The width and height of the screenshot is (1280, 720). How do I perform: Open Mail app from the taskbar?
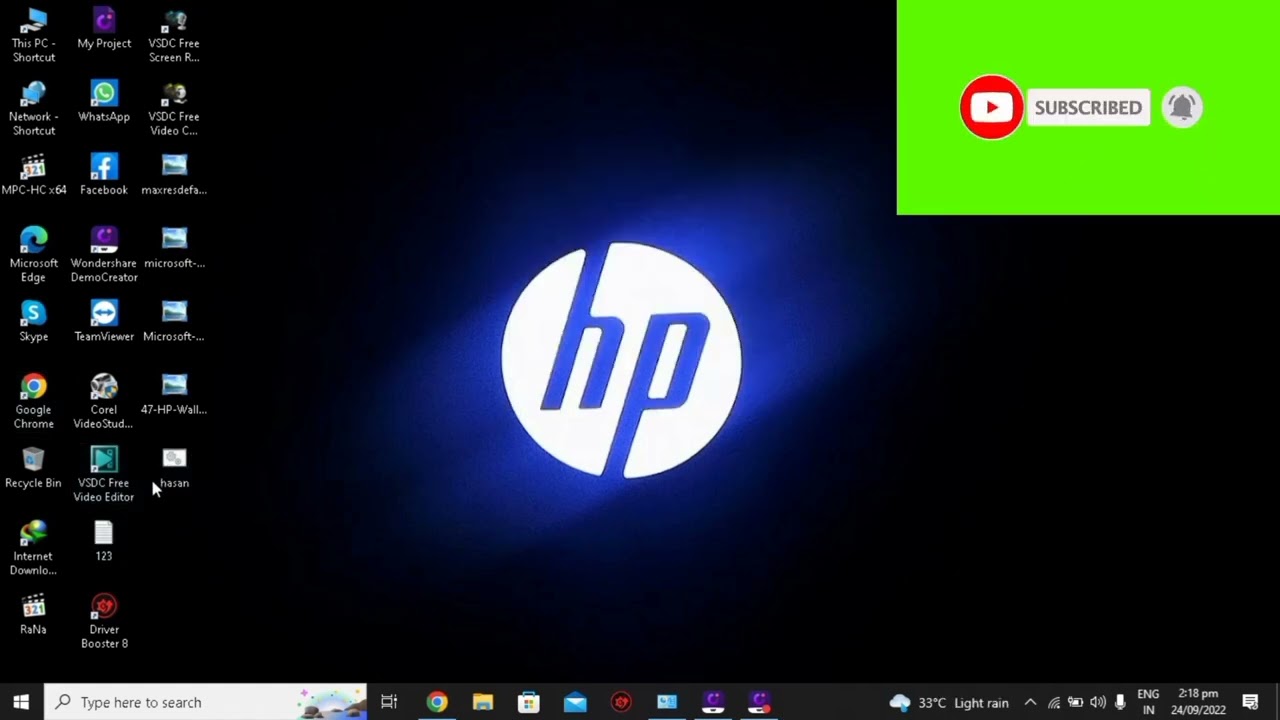pyautogui.click(x=575, y=702)
